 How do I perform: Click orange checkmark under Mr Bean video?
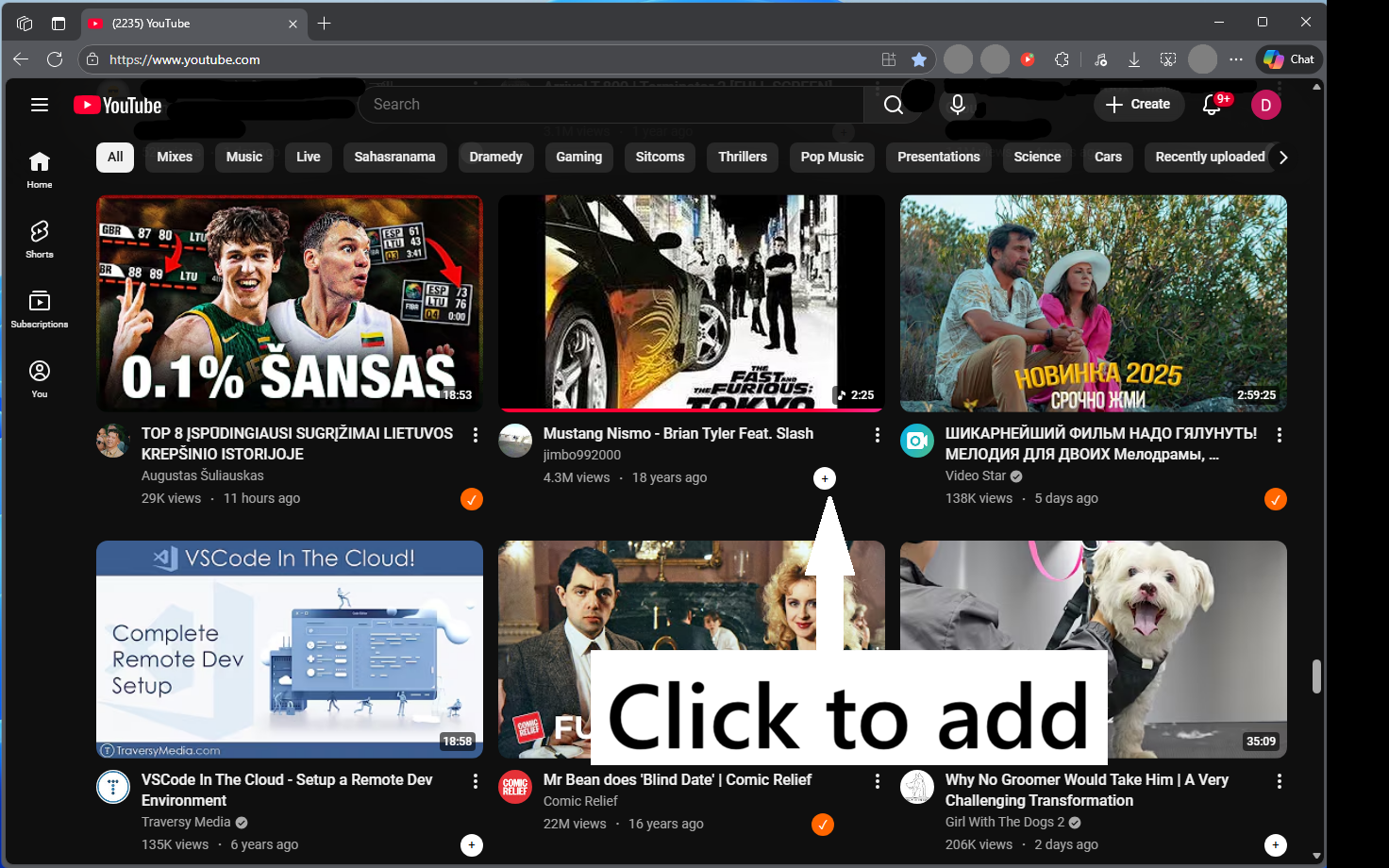point(823,825)
